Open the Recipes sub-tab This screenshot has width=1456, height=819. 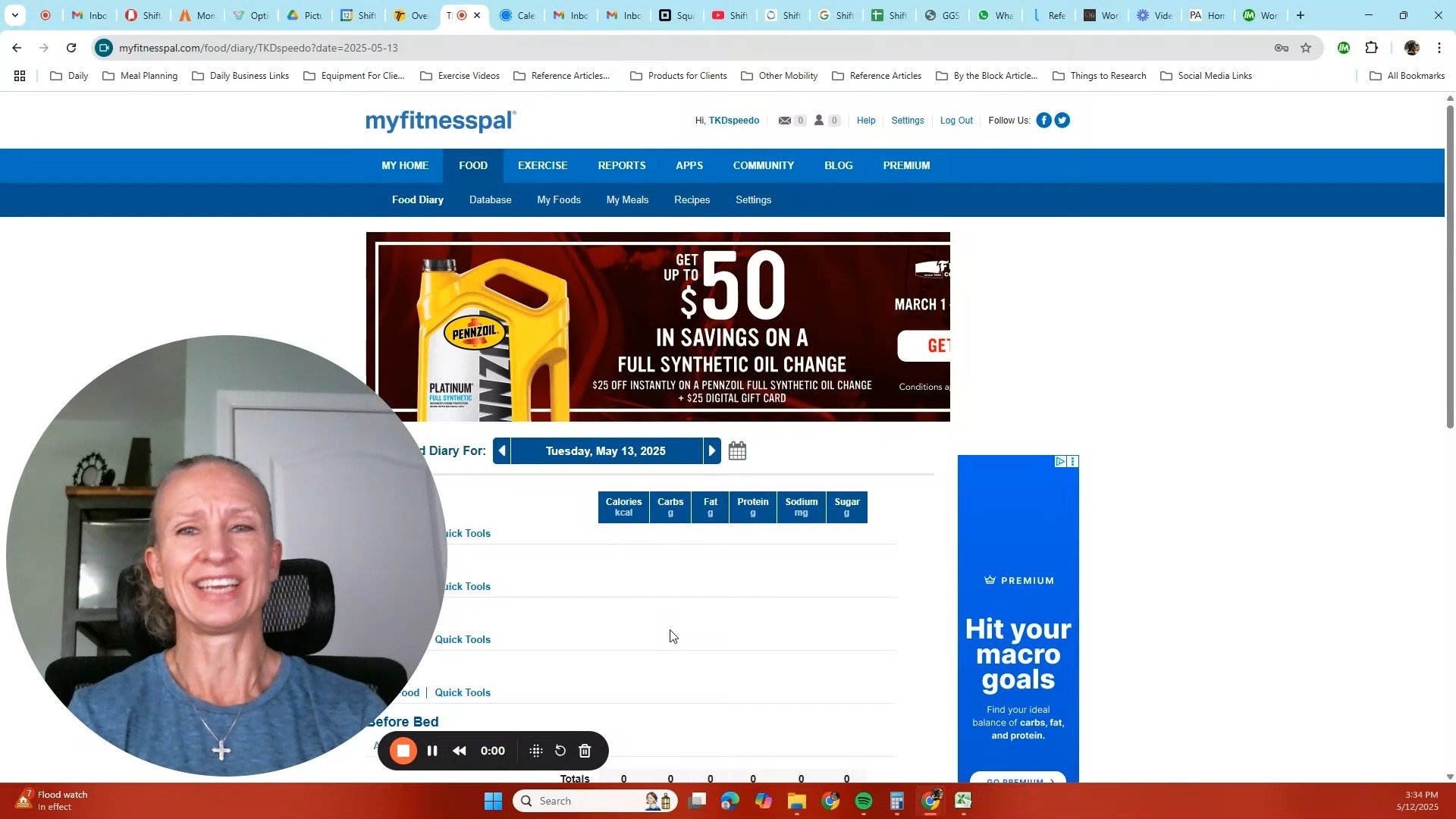tap(692, 200)
